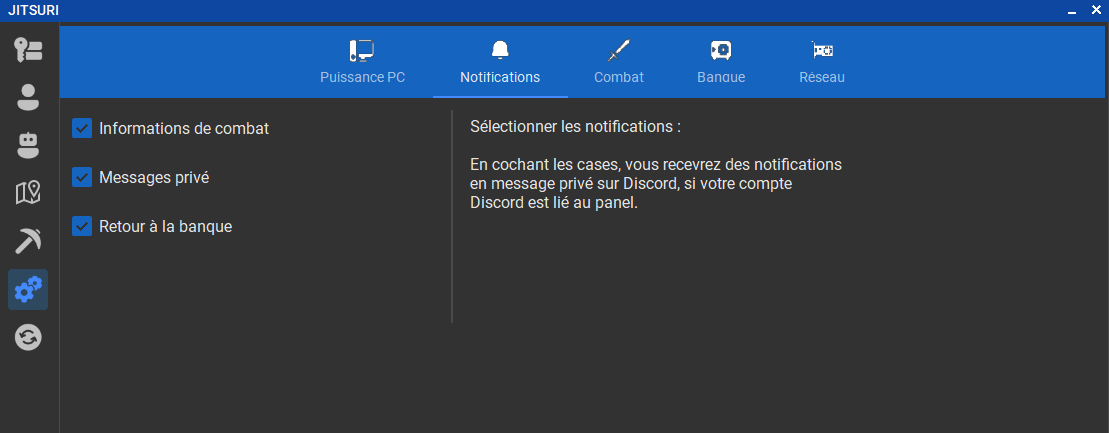The width and height of the screenshot is (1109, 433).
Task: Click the Réseau network card icon
Action: pyautogui.click(x=822, y=50)
